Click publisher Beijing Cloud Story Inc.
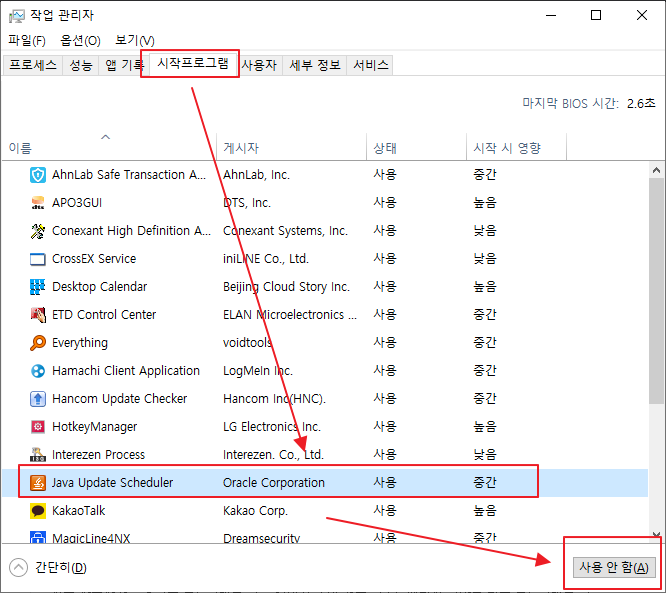 click(286, 287)
